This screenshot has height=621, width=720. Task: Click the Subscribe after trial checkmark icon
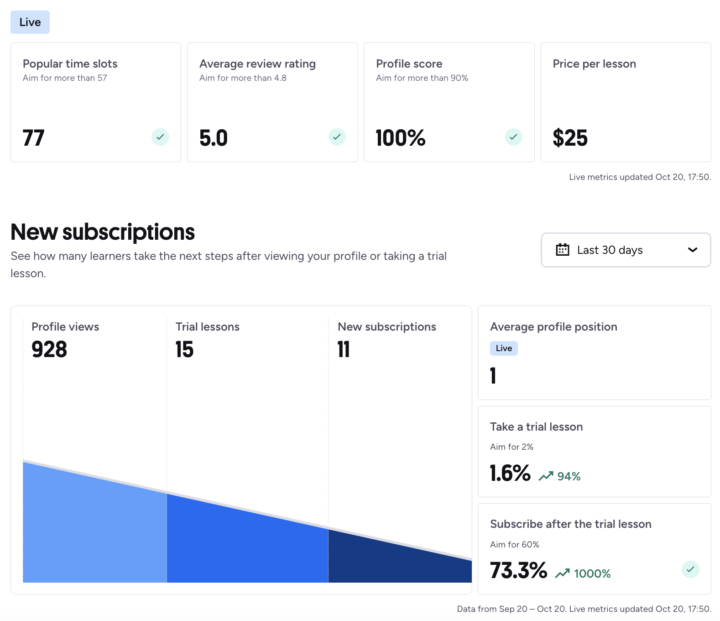point(690,570)
